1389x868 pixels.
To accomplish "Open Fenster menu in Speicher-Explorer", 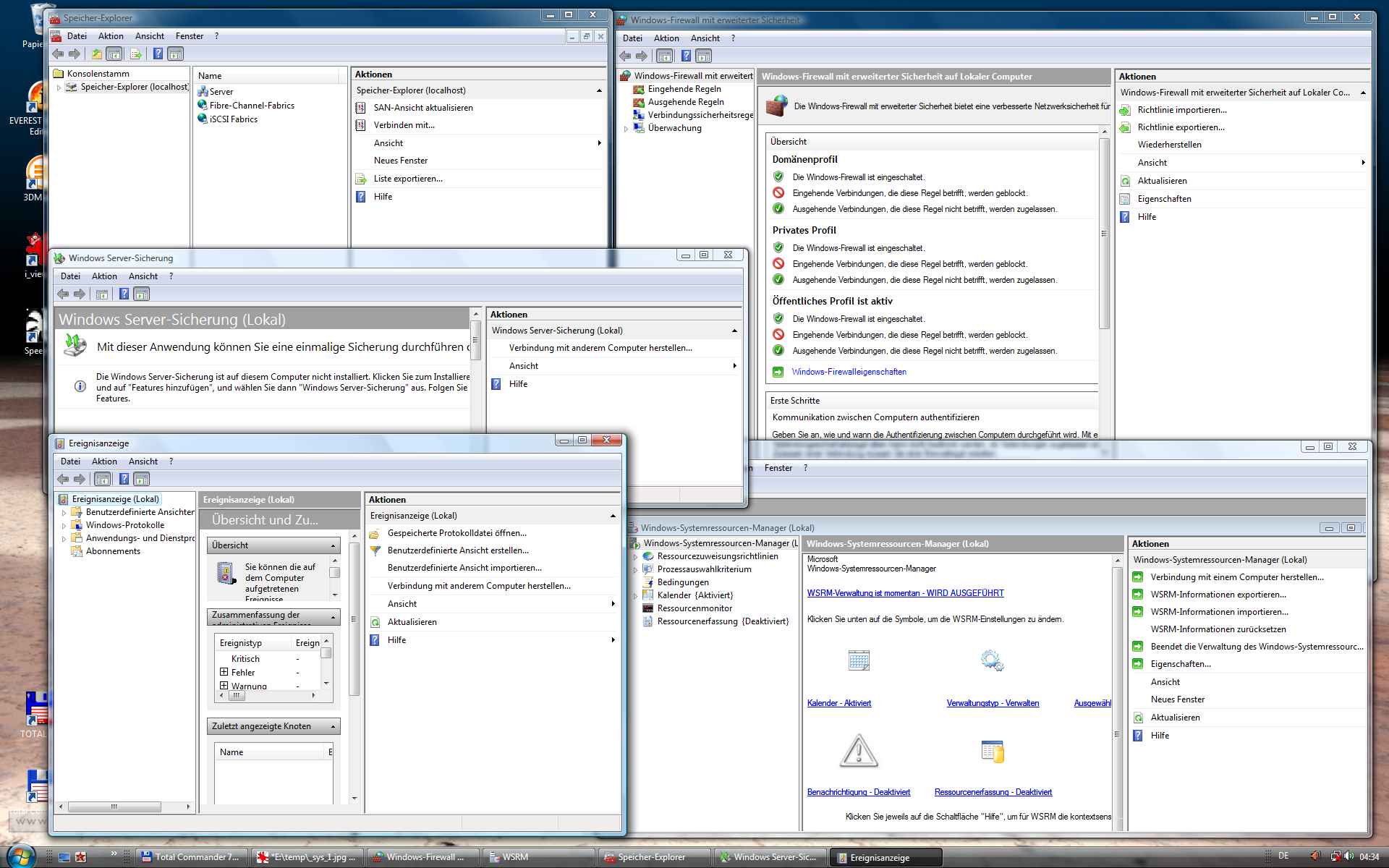I will click(190, 36).
